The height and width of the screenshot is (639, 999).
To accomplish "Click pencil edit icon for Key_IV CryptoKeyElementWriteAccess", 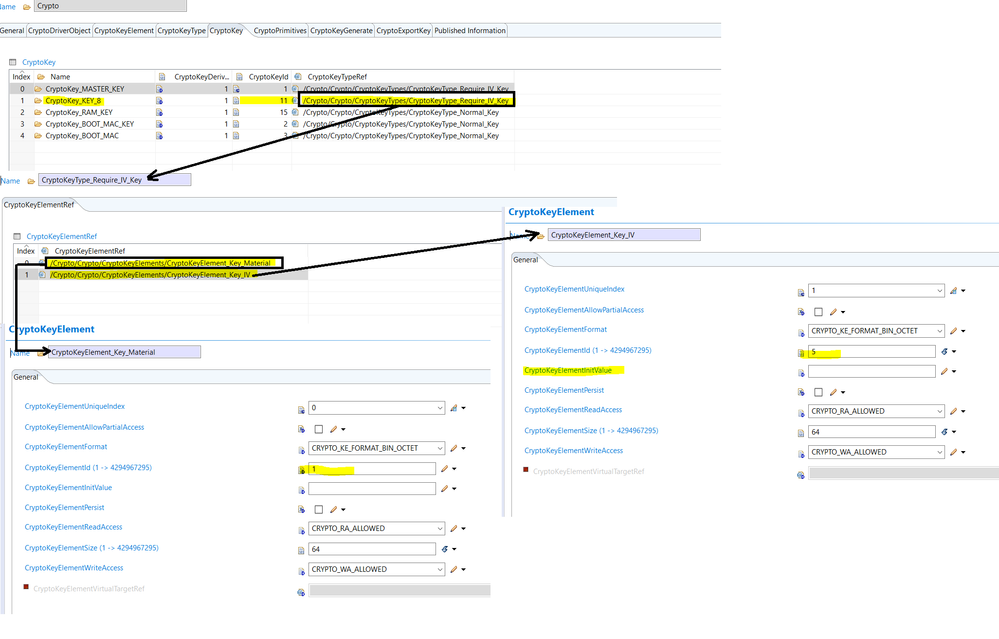I will tap(953, 452).
